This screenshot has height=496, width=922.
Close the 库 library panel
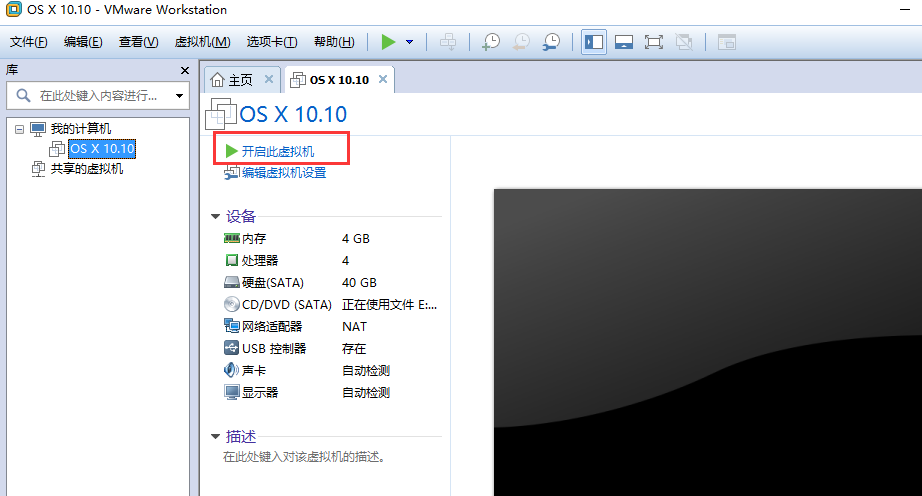(x=185, y=71)
